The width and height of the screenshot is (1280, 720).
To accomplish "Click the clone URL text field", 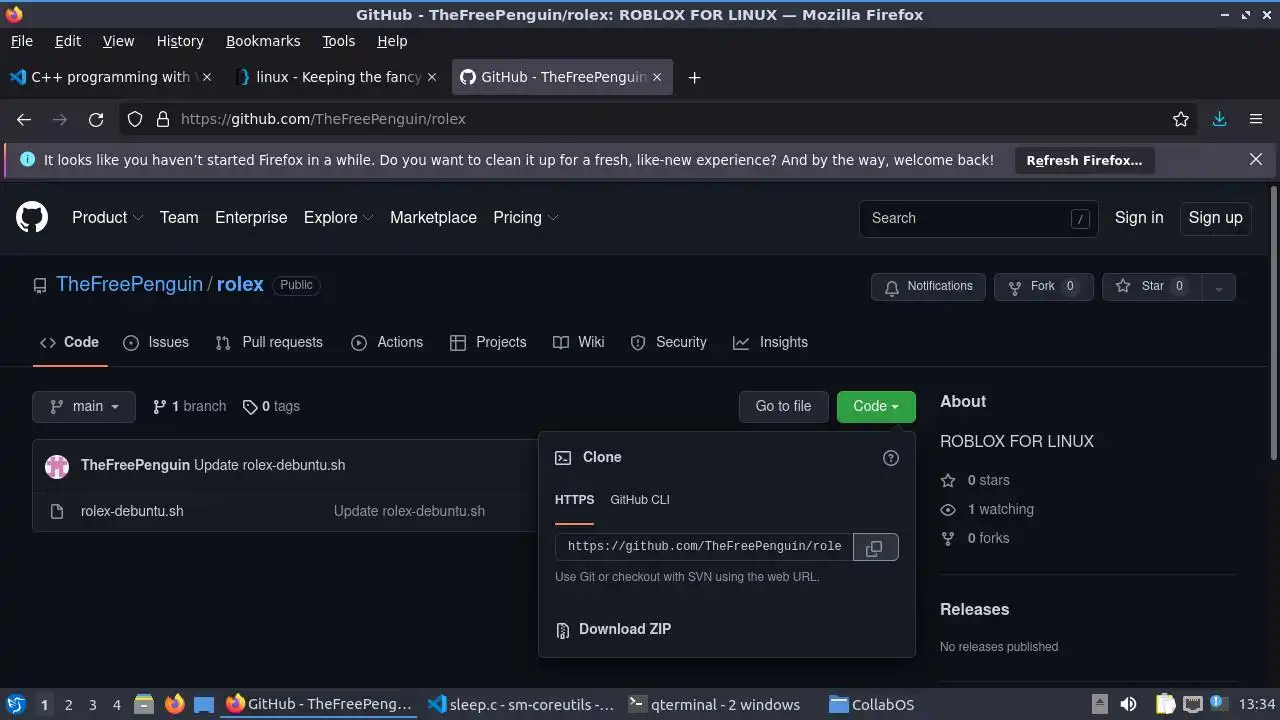I will click(x=705, y=547).
